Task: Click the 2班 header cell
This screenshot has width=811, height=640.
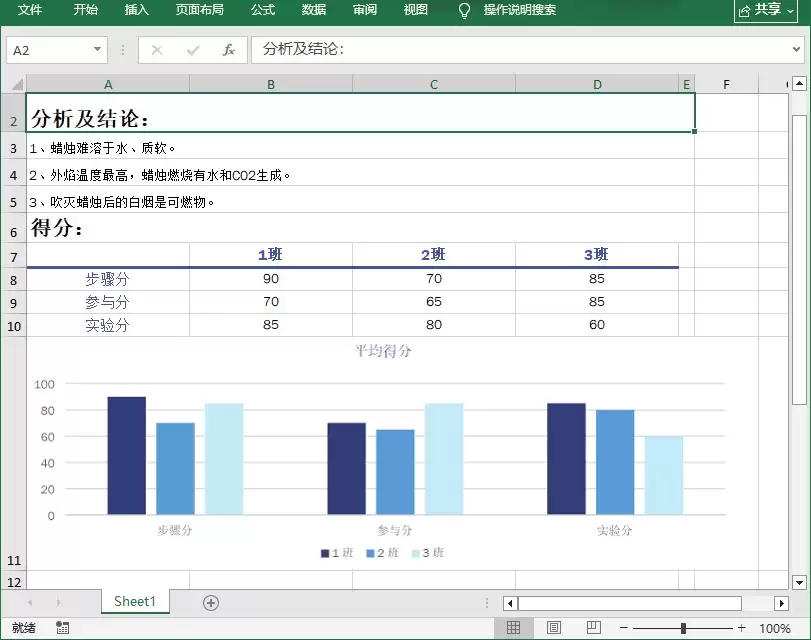Action: pyautogui.click(x=434, y=255)
